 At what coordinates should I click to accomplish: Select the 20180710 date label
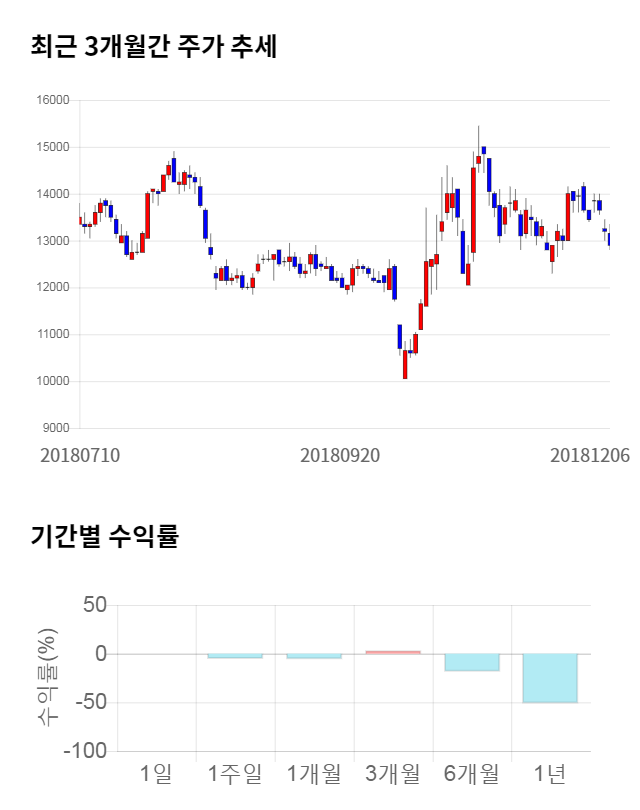point(79,454)
